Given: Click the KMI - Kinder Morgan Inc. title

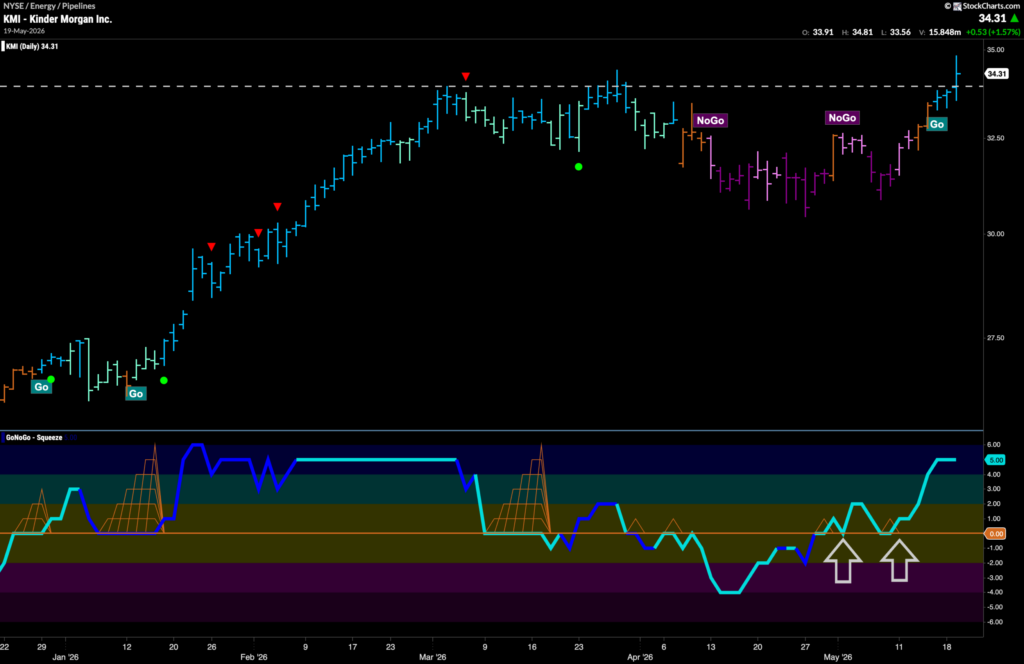Looking at the screenshot, I should (57, 19).
